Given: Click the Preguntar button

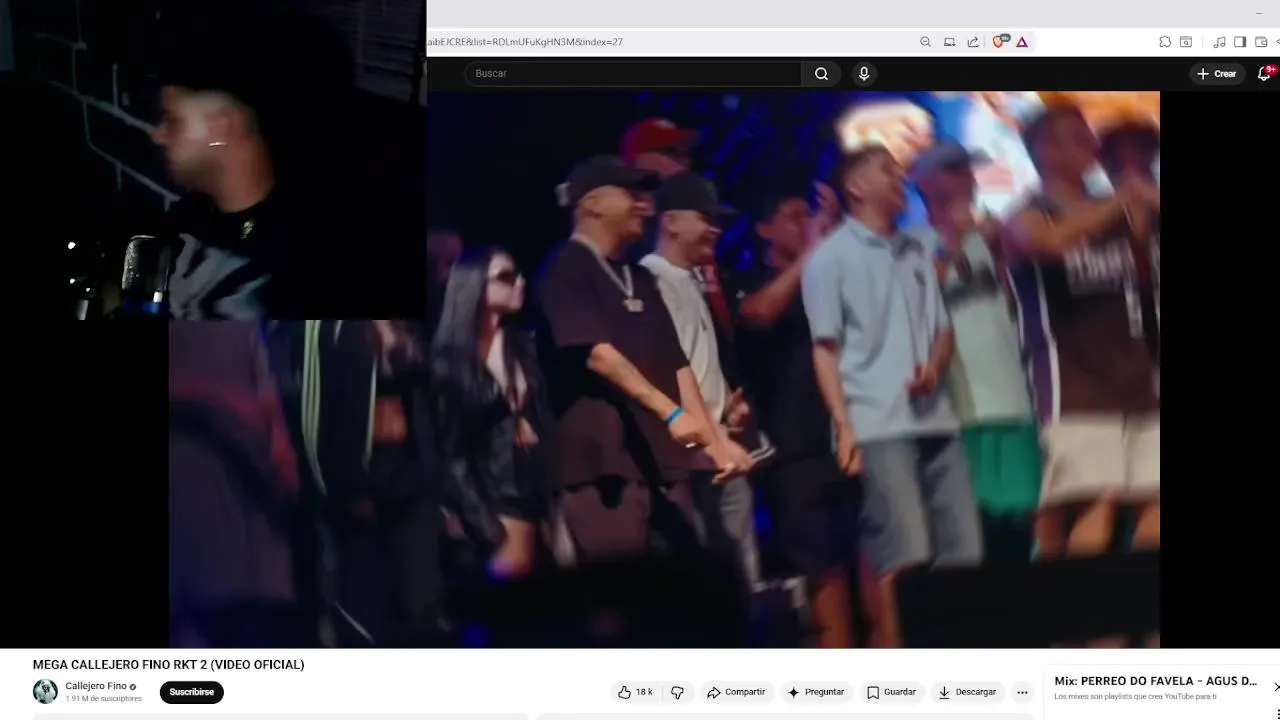Looking at the screenshot, I should [816, 692].
